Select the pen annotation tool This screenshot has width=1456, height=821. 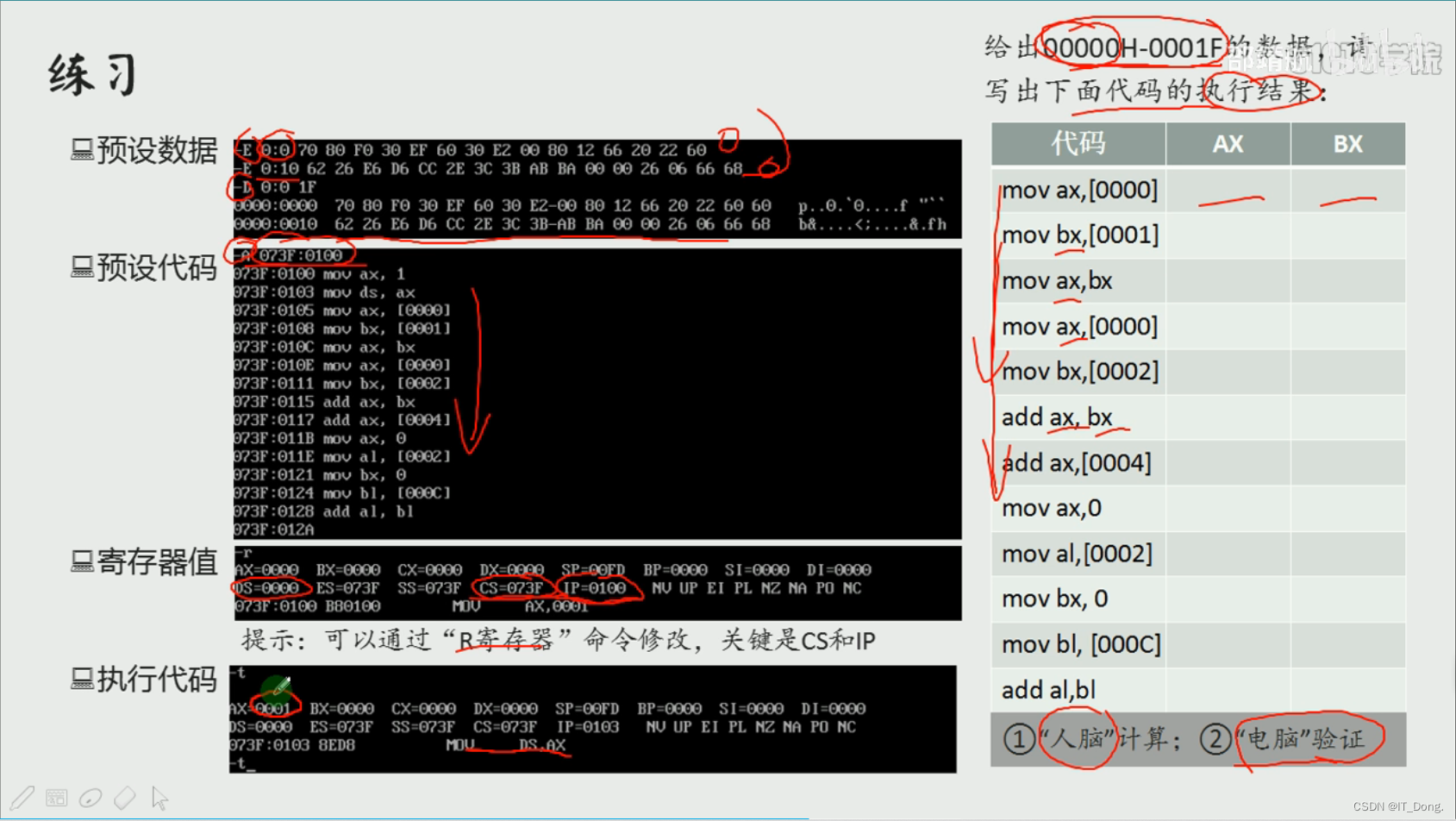pos(22,799)
